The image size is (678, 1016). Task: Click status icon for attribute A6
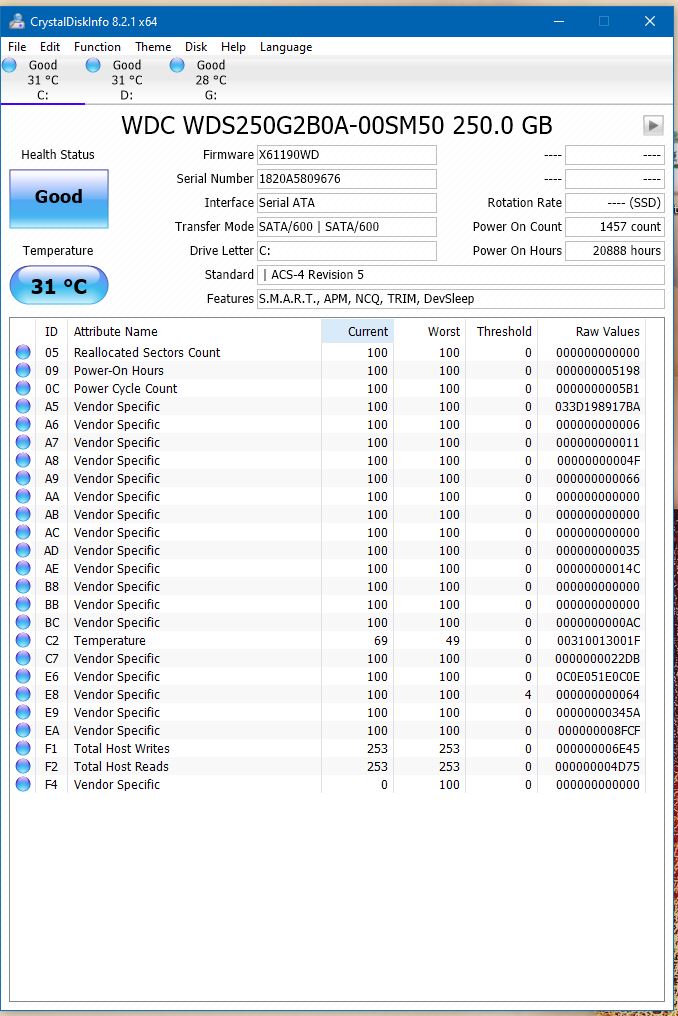[x=23, y=424]
